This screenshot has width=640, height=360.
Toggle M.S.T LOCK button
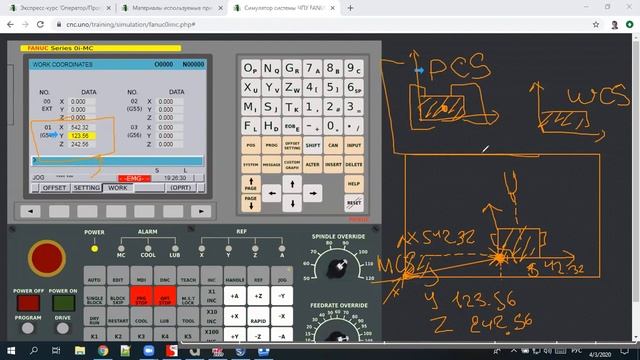[x=188, y=297]
